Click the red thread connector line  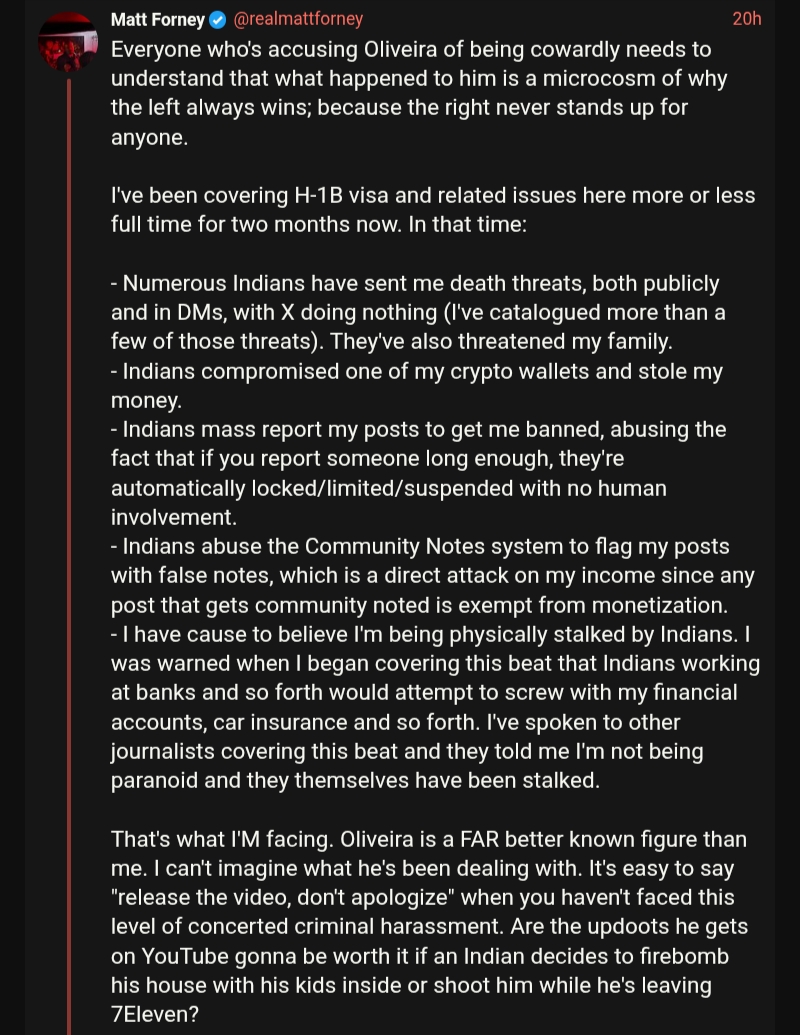69,556
